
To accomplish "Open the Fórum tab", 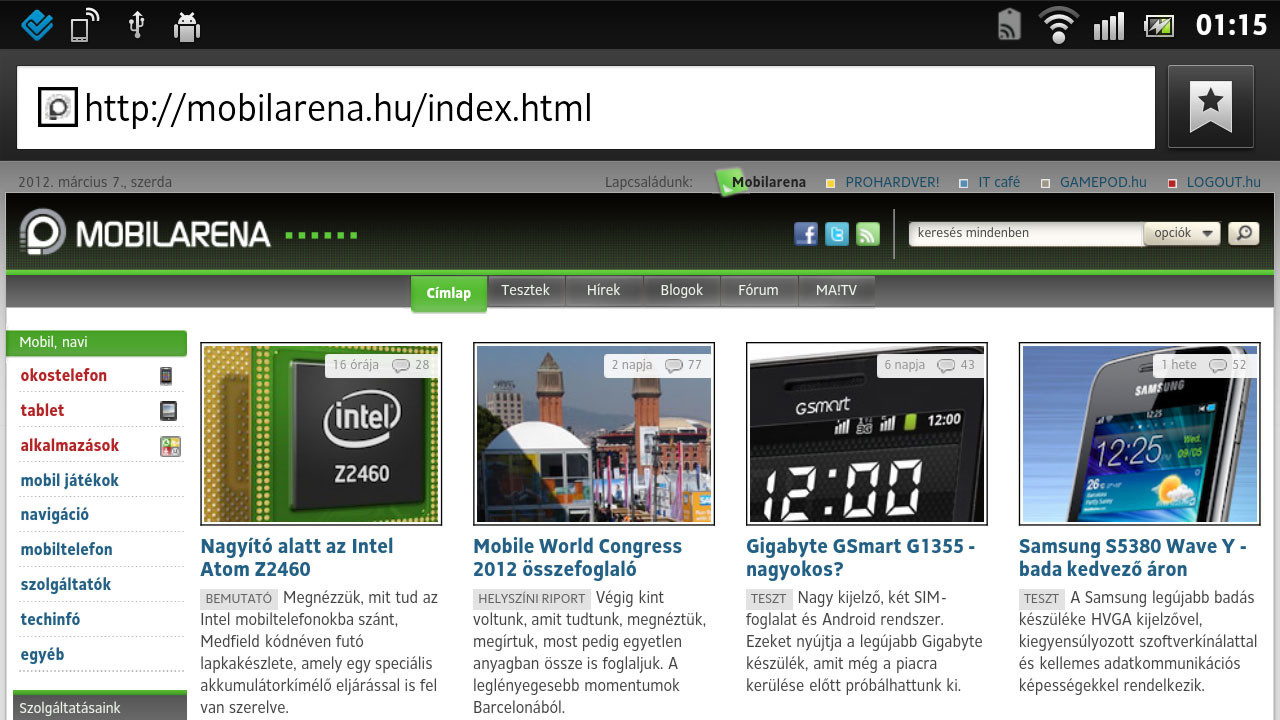I will [758, 290].
